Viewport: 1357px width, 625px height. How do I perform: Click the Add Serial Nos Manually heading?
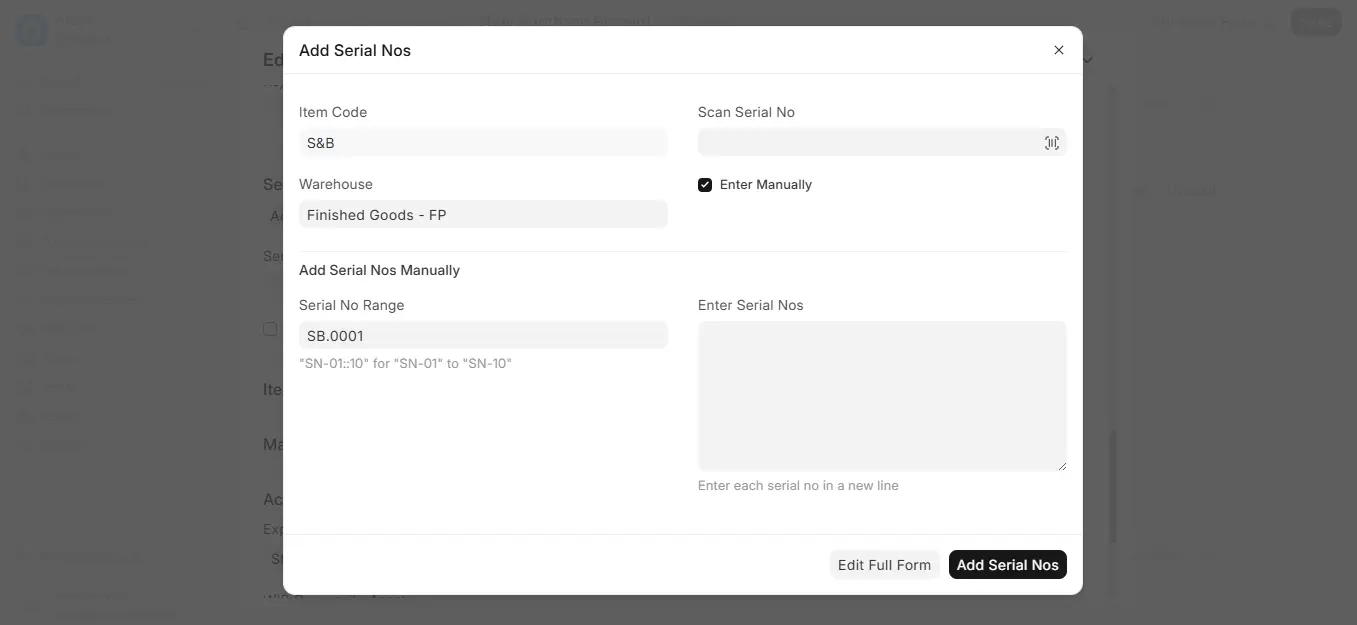[379, 270]
